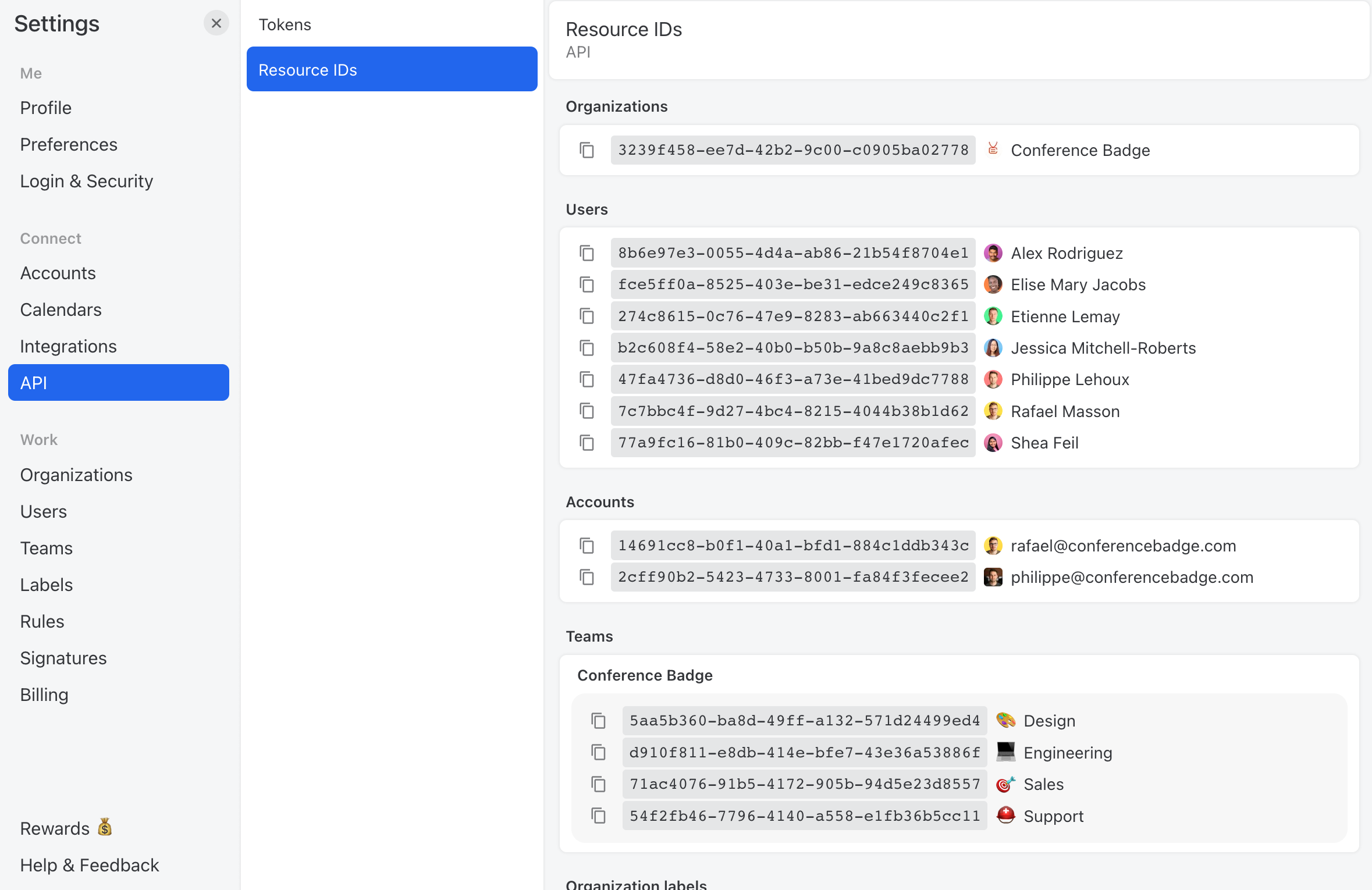Copy Jessica Mitchell-Roberts' user ID
Viewport: 1372px width, 890px height.
(586, 347)
